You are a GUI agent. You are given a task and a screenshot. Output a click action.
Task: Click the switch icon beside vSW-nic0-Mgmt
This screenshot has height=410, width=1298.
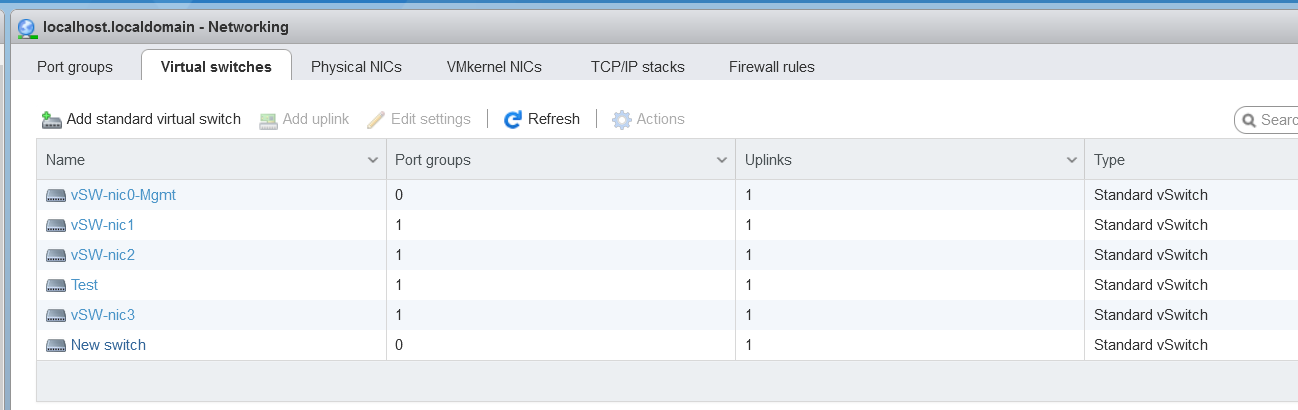(x=55, y=195)
